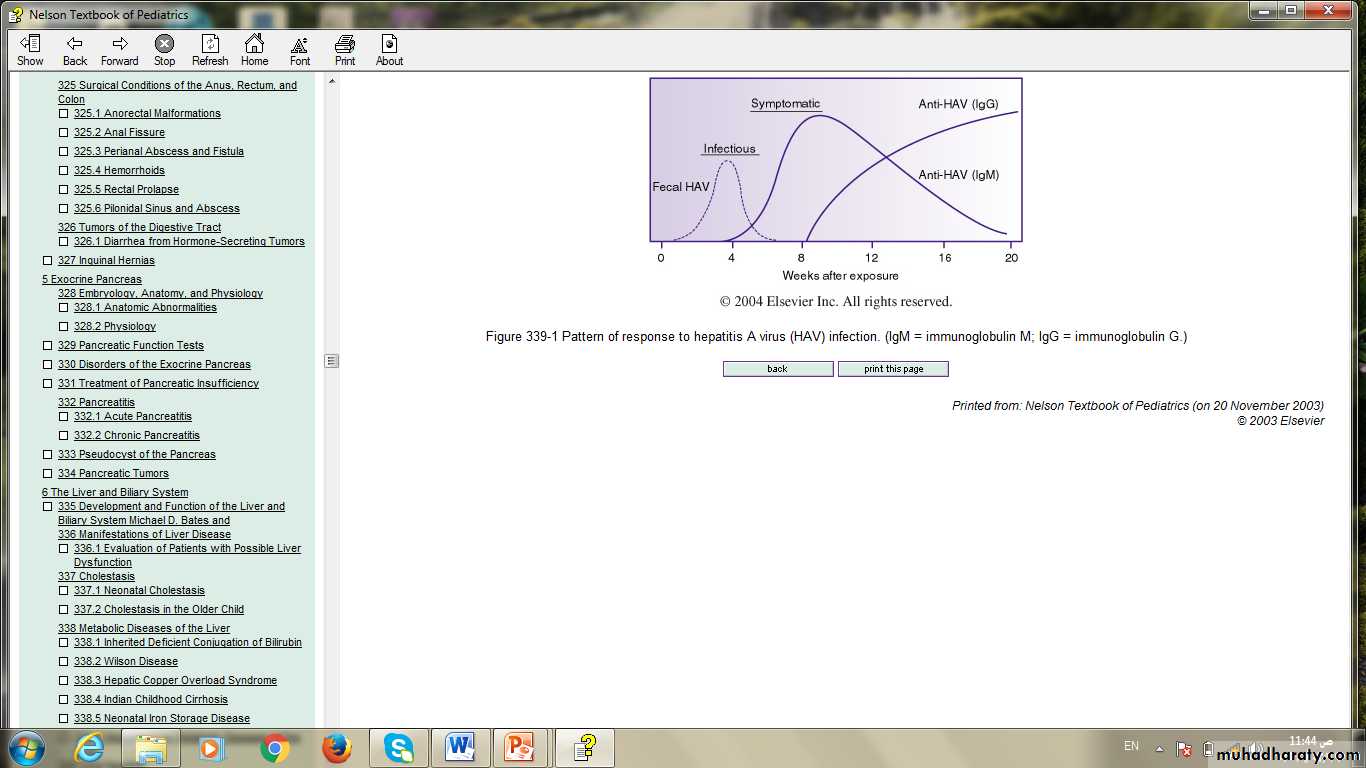Open 332 Pancreatitis chapter entry

tap(96, 403)
